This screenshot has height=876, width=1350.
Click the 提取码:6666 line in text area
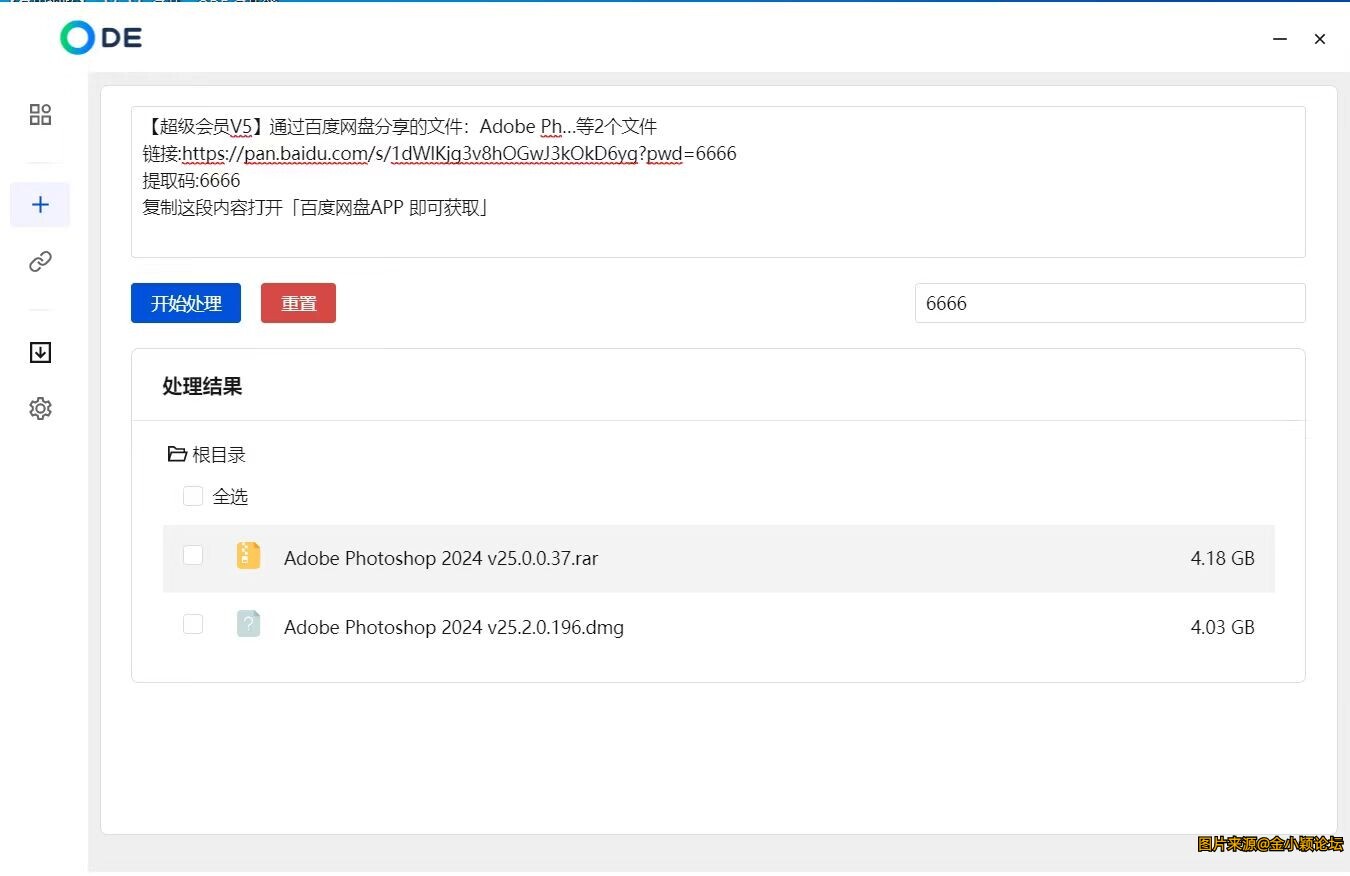[191, 181]
